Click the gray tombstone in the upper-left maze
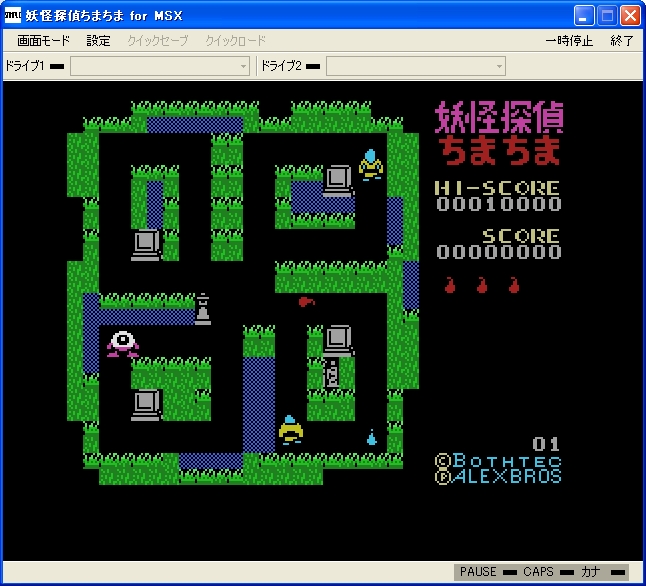 tap(147, 245)
